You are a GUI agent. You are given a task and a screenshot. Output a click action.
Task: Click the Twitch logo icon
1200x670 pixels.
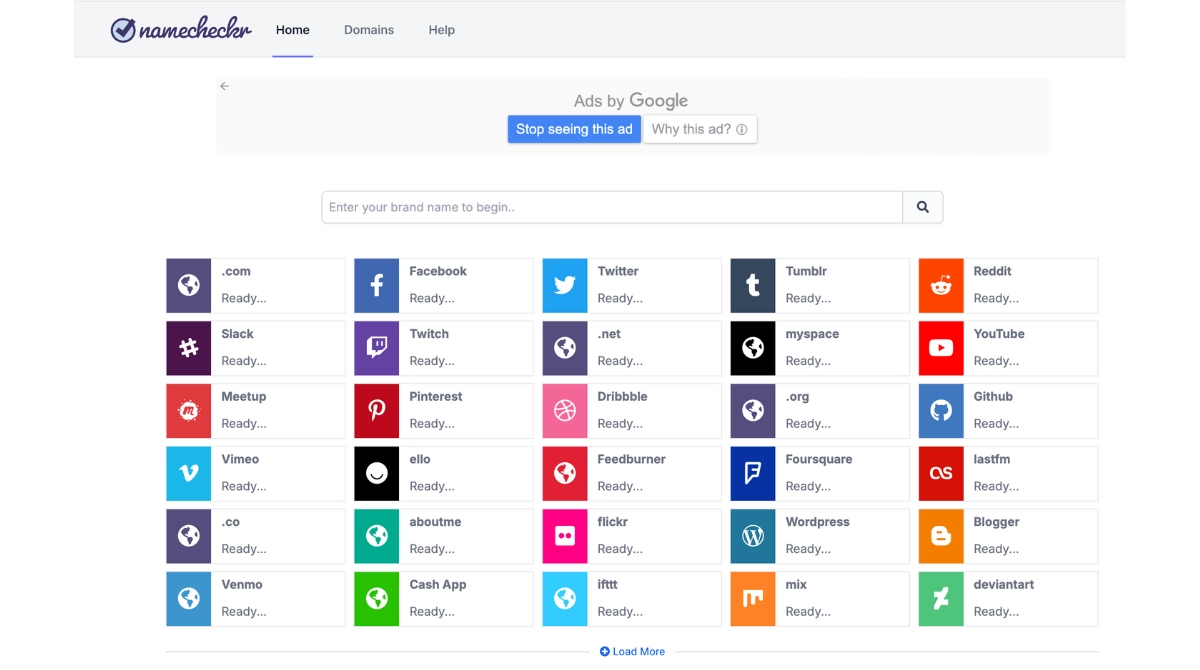point(377,348)
